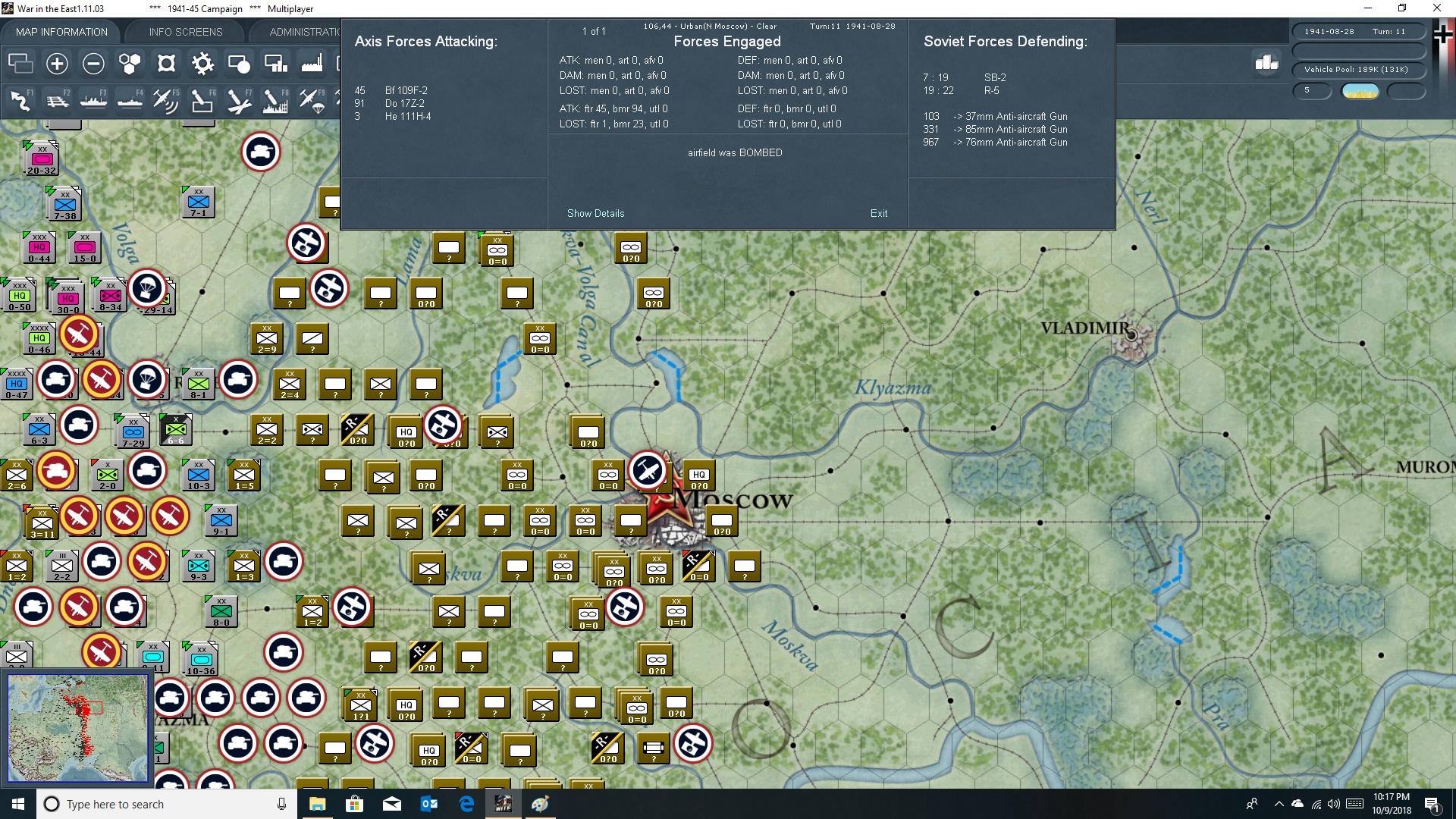Select F6 bomb unit mode icon
Viewport: 1456px width, 819px height.
[202, 100]
